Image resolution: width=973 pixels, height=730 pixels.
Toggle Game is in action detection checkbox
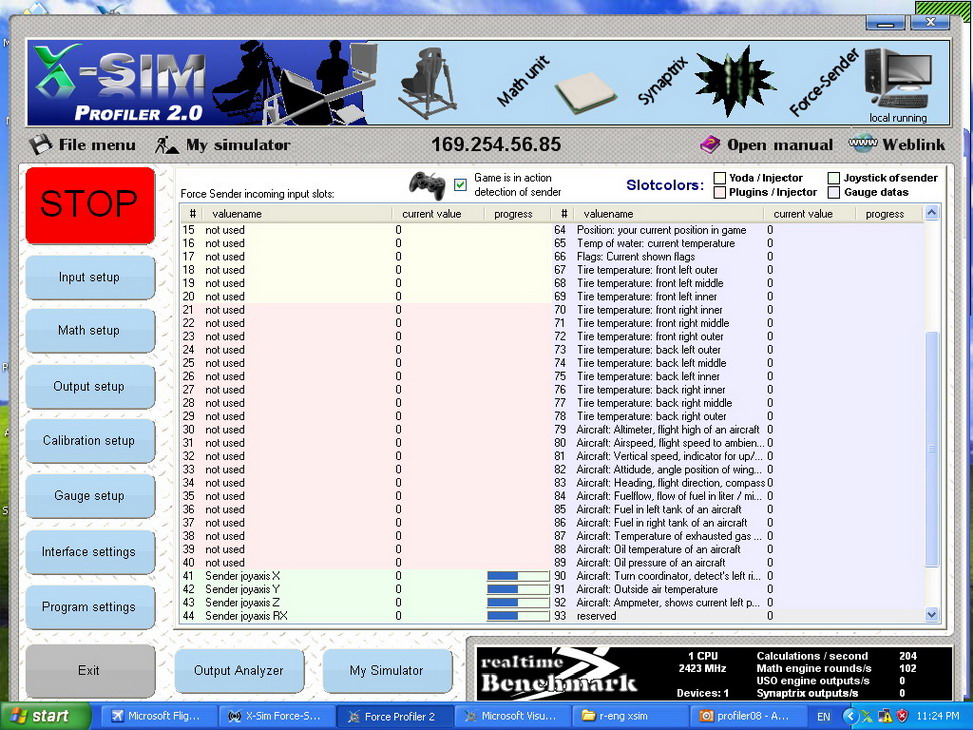click(x=460, y=184)
